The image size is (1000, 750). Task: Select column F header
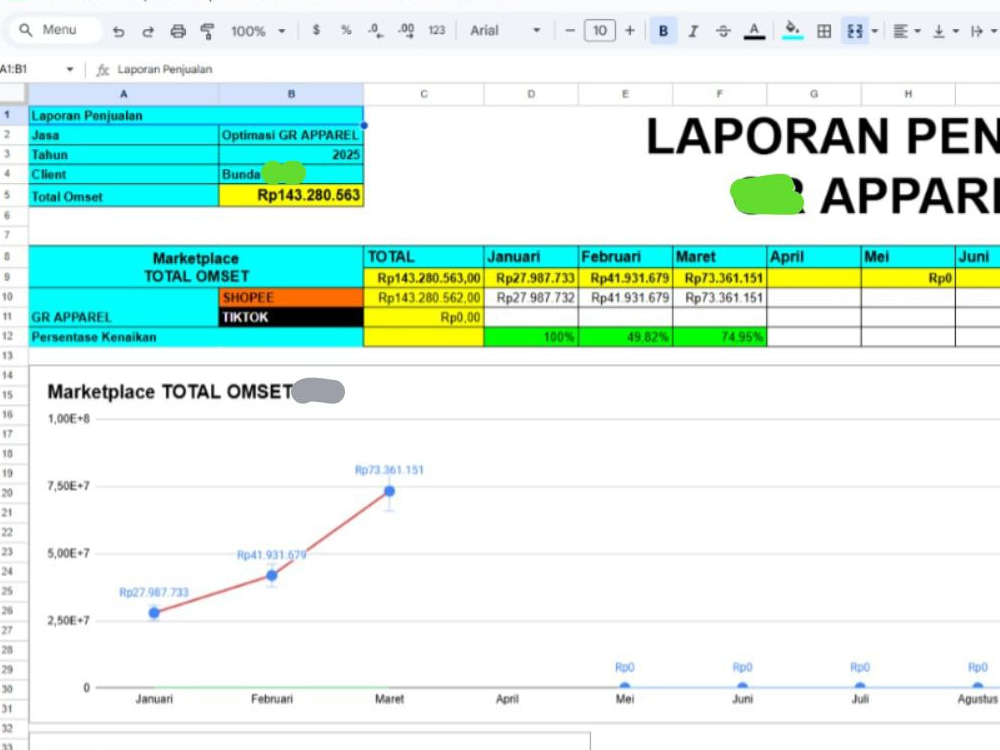[x=719, y=94]
